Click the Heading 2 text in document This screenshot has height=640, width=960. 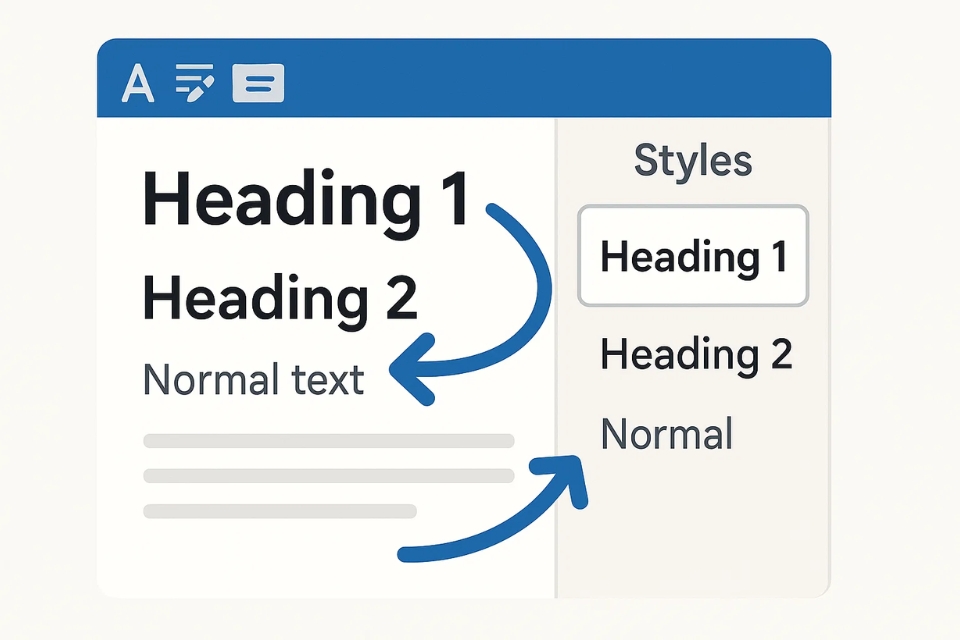pyautogui.click(x=280, y=297)
